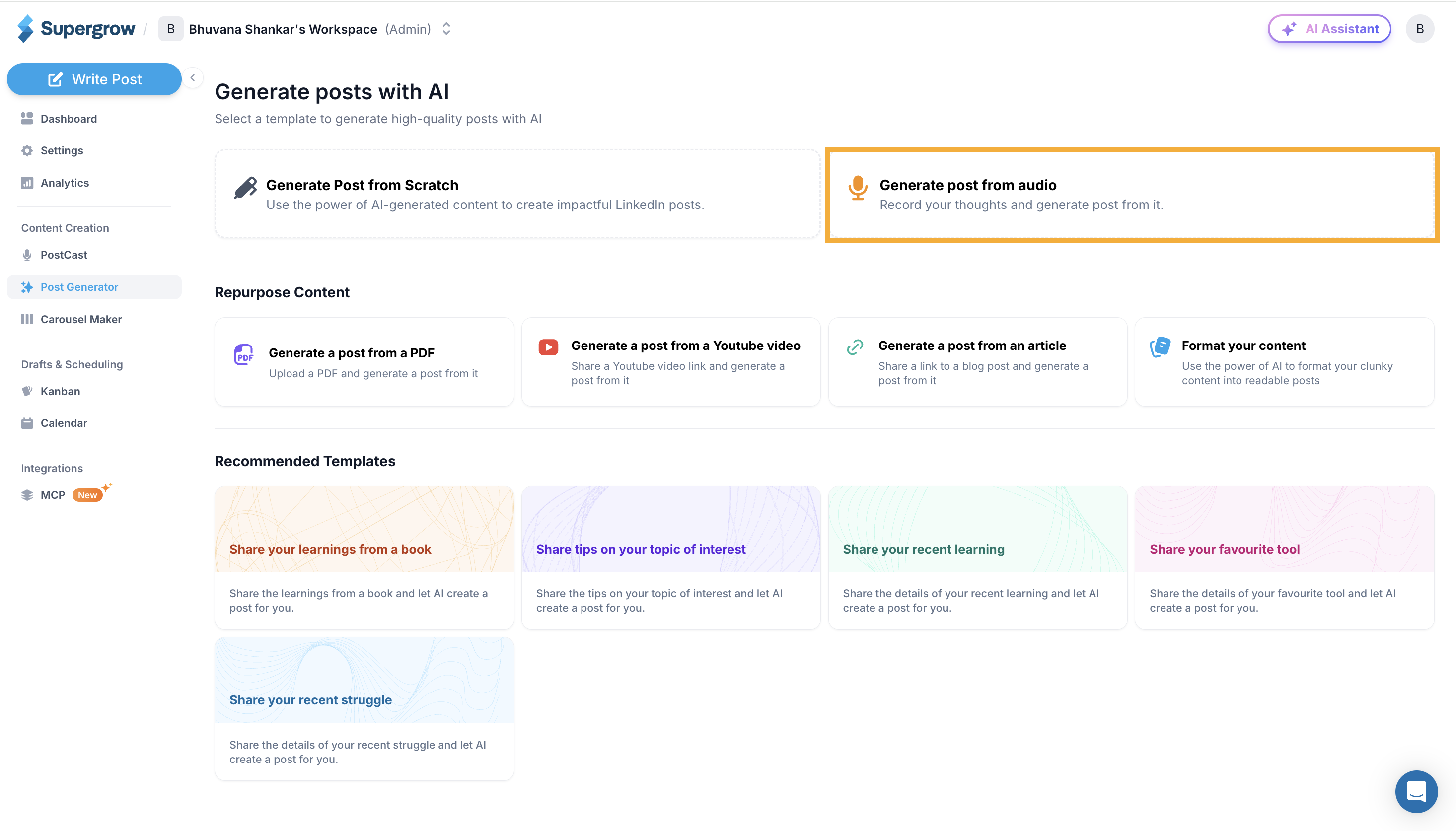Click the Supergrow logo
The width and height of the screenshot is (1456, 831).
click(76, 28)
